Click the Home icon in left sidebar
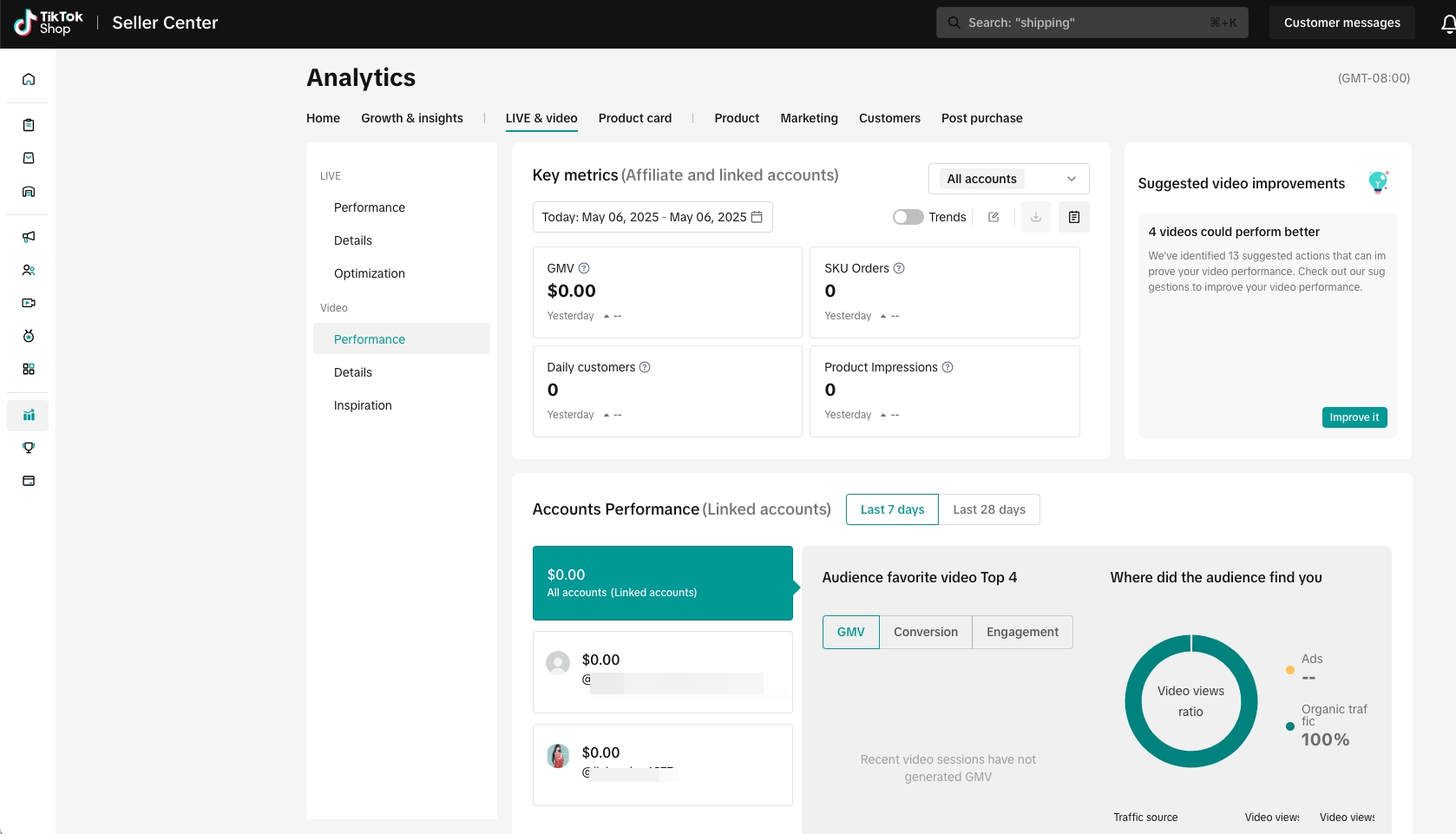 (29, 80)
